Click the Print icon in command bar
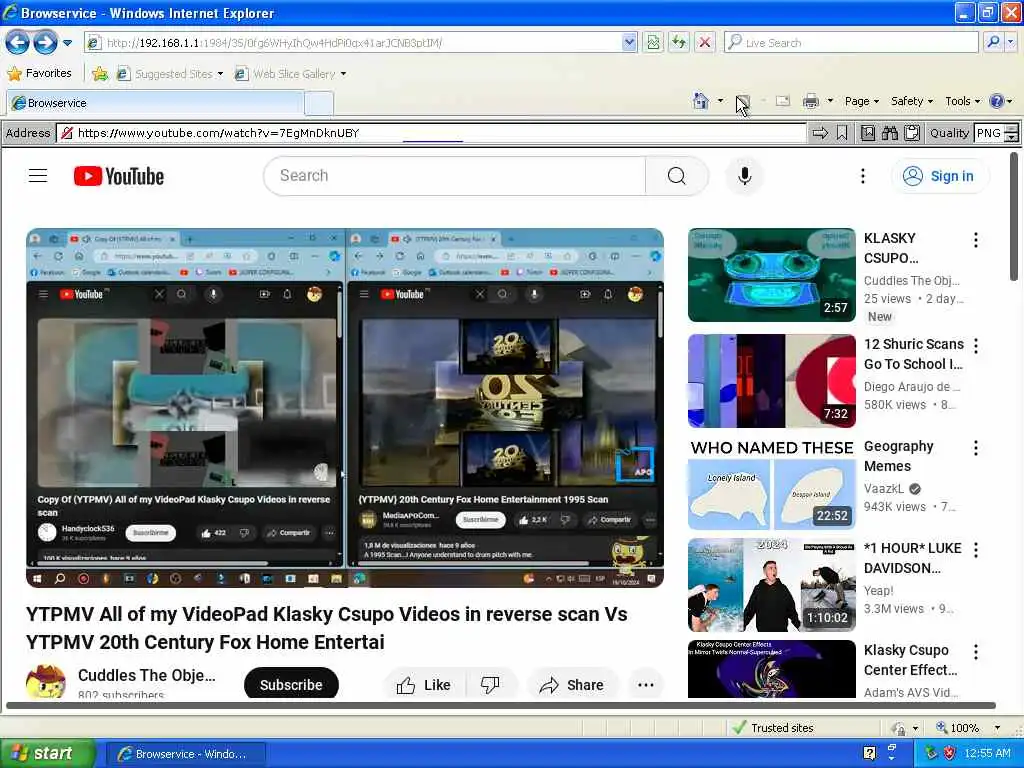This screenshot has width=1024, height=768. tap(810, 101)
